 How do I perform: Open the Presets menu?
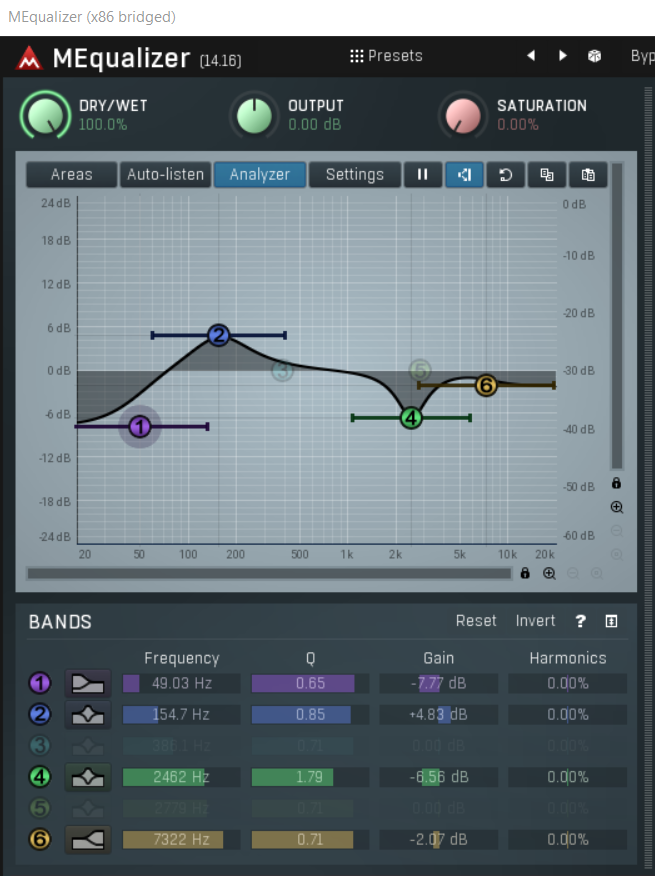coord(386,56)
